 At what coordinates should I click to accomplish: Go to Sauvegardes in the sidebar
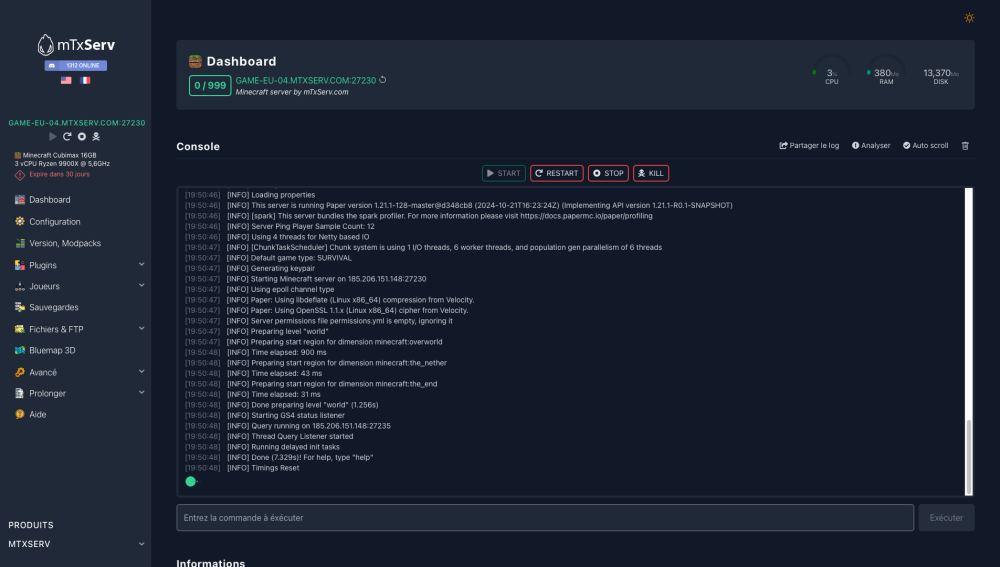pyautogui.click(x=54, y=307)
